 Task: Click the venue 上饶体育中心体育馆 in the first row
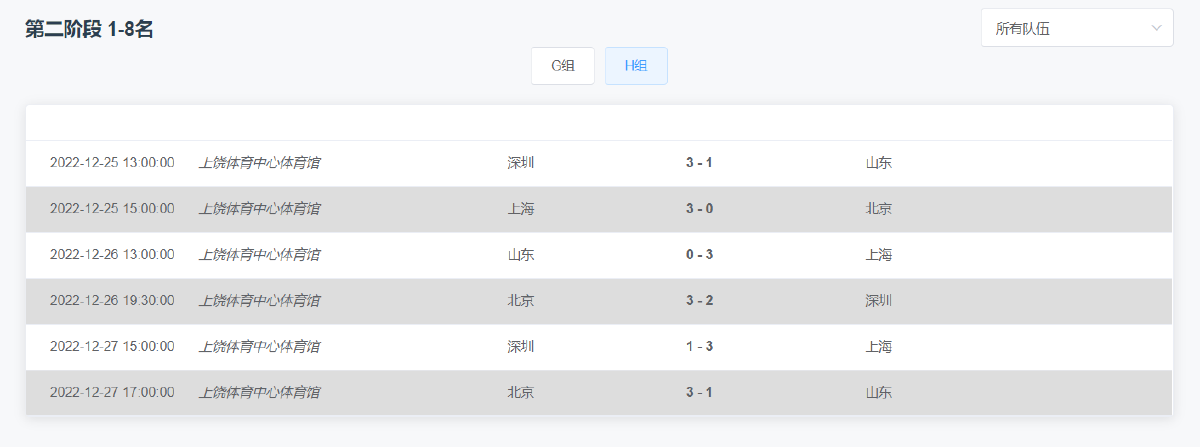point(259,163)
